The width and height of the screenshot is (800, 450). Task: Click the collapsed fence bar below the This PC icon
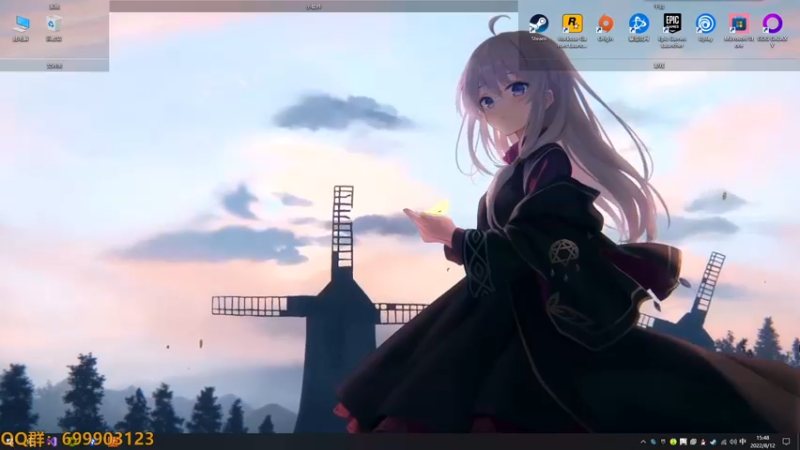click(x=54, y=66)
